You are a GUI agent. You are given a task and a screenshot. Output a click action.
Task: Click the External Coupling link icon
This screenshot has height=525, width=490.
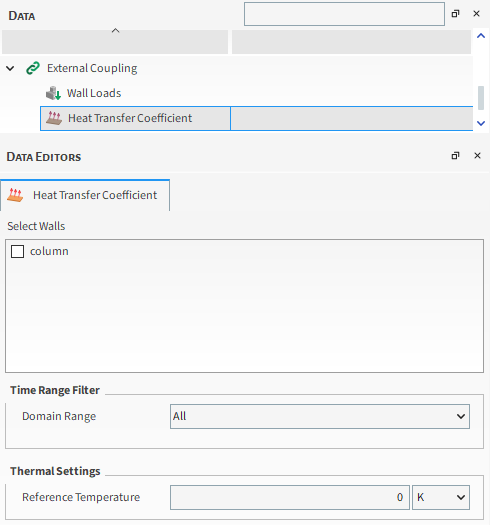pyautogui.click(x=33, y=68)
